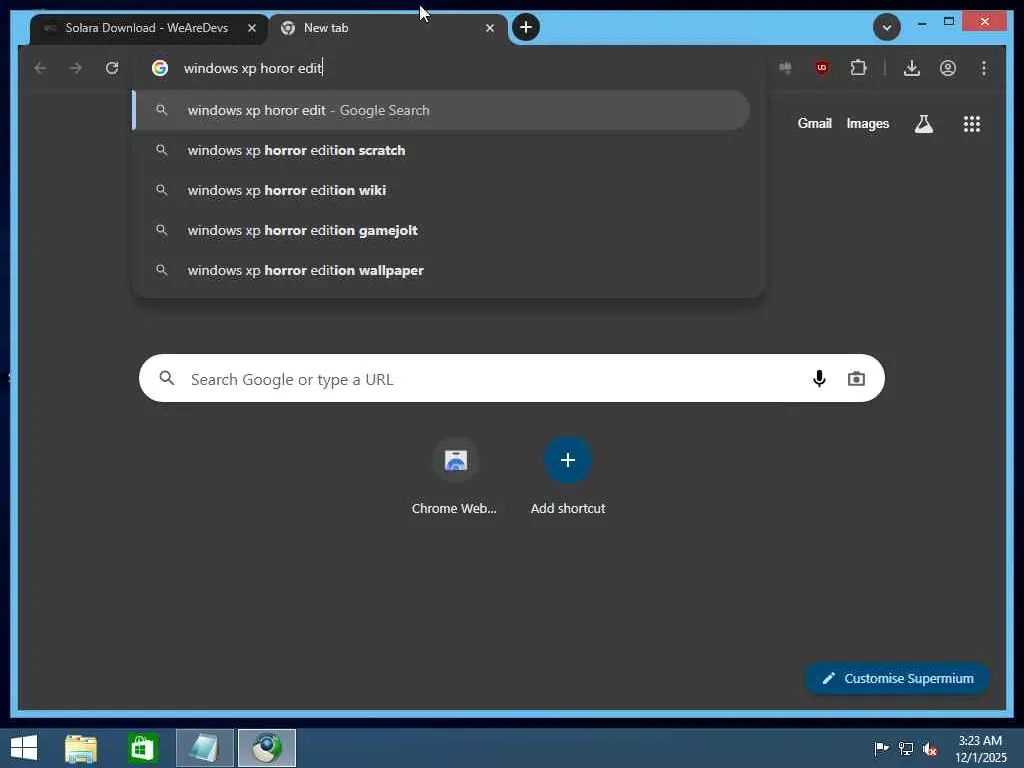Open the profile avatar icon

(x=948, y=68)
